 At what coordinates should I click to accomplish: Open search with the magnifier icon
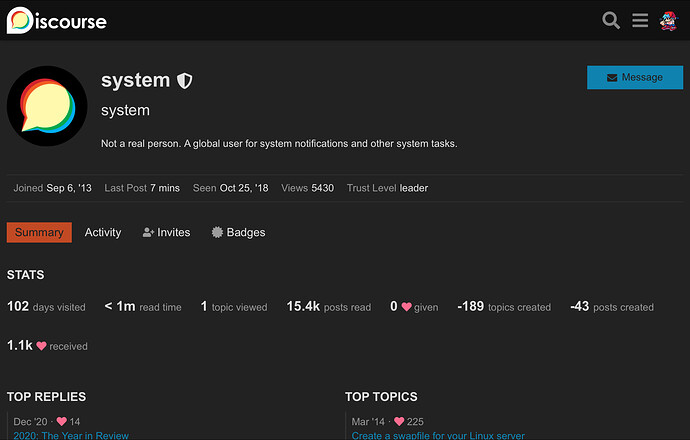(611, 20)
